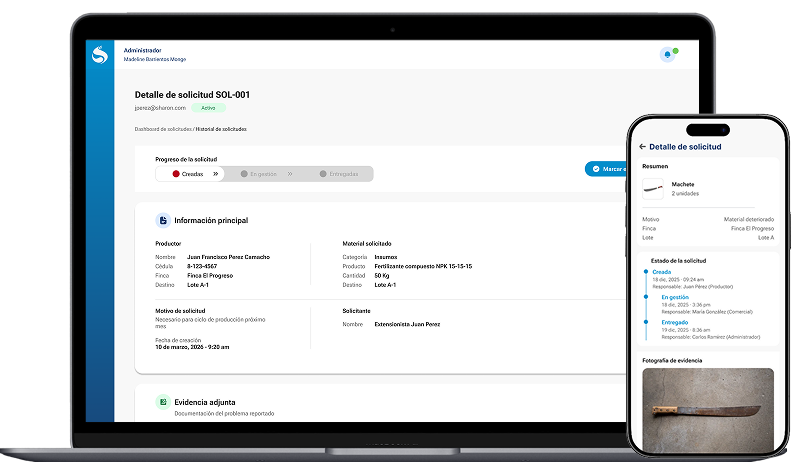Click the Sharon logo in the sidebar
The width and height of the screenshot is (794, 462).
[x=100, y=55]
